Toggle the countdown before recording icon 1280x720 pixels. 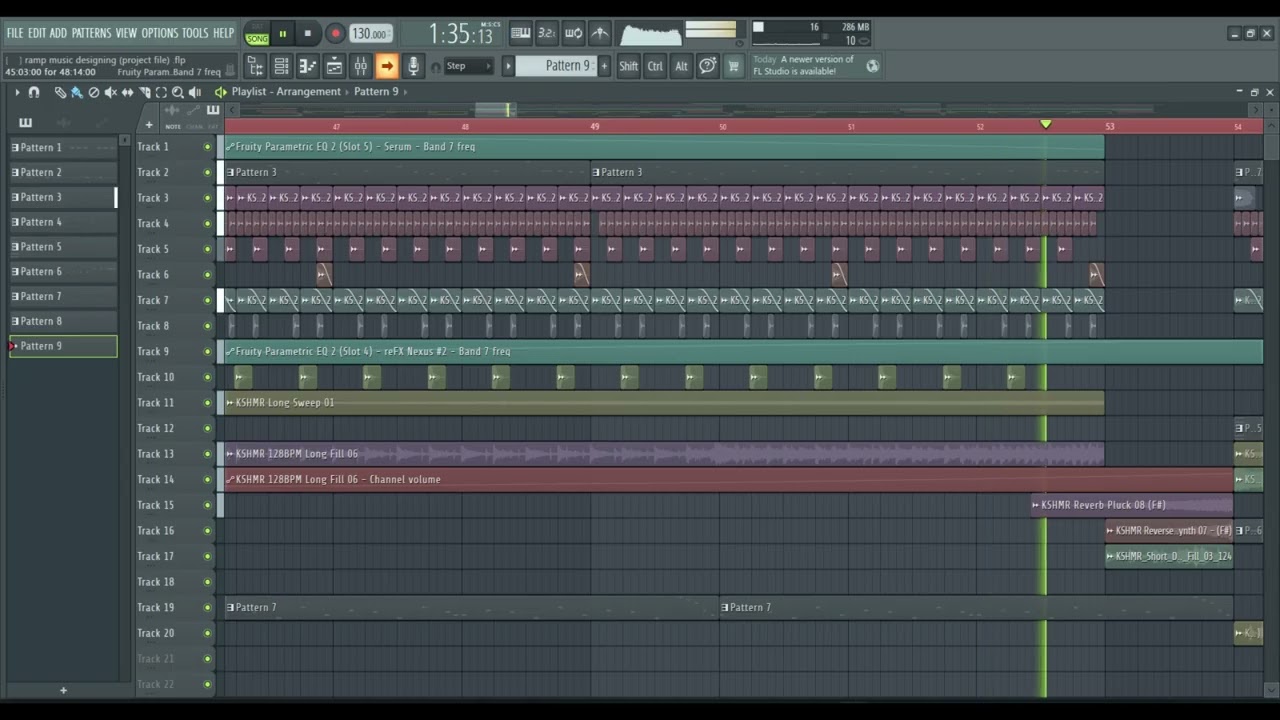(x=547, y=33)
